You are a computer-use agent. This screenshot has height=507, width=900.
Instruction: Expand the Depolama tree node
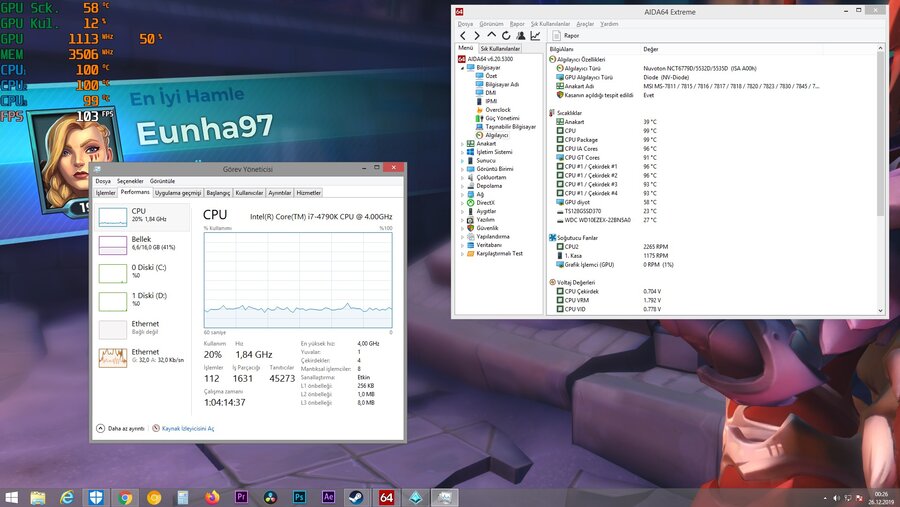pyautogui.click(x=463, y=186)
